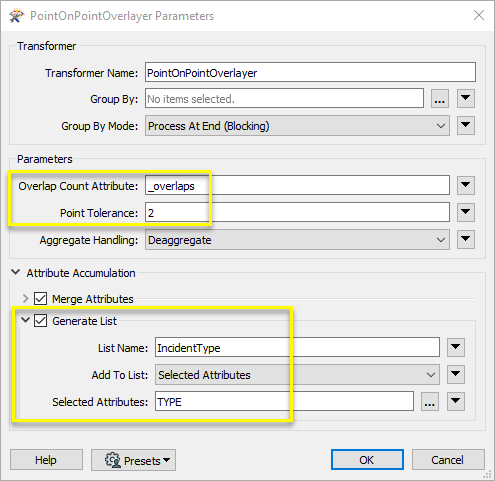Expand the Merge Attributes section
This screenshot has width=495, height=481.
tap(25, 298)
